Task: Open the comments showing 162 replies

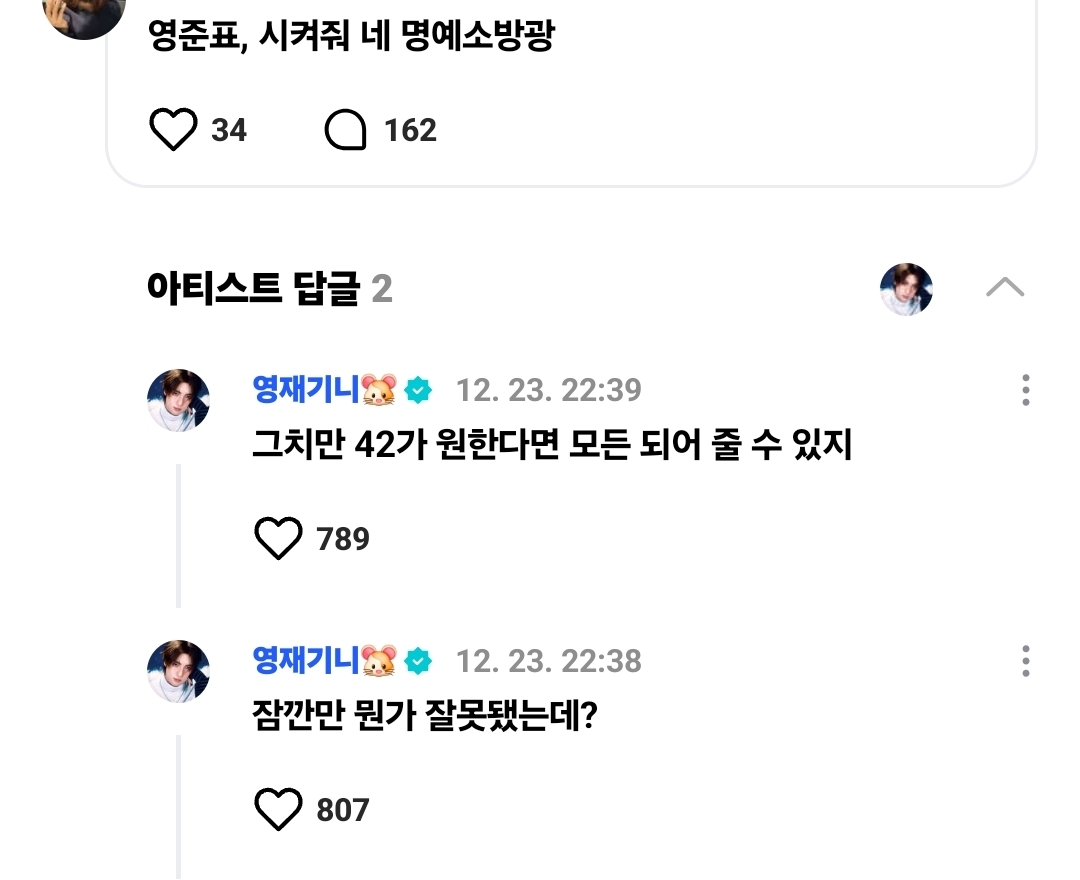Action: [347, 131]
